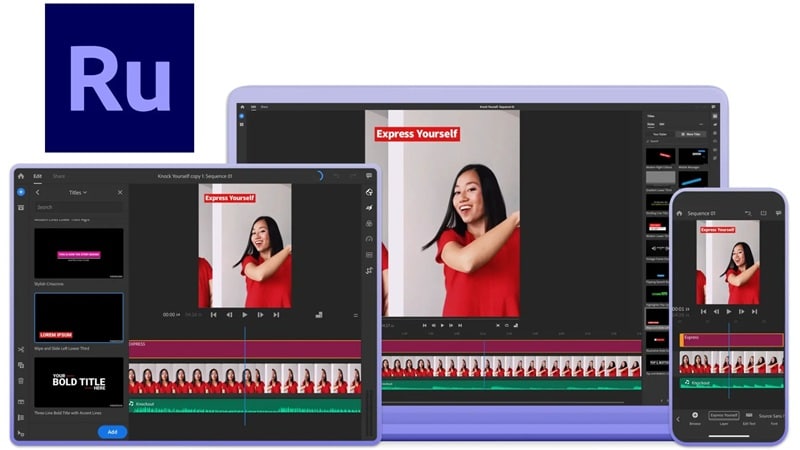
Task: Select the Knockout audio clip on tablet timeline
Action: pos(245,406)
